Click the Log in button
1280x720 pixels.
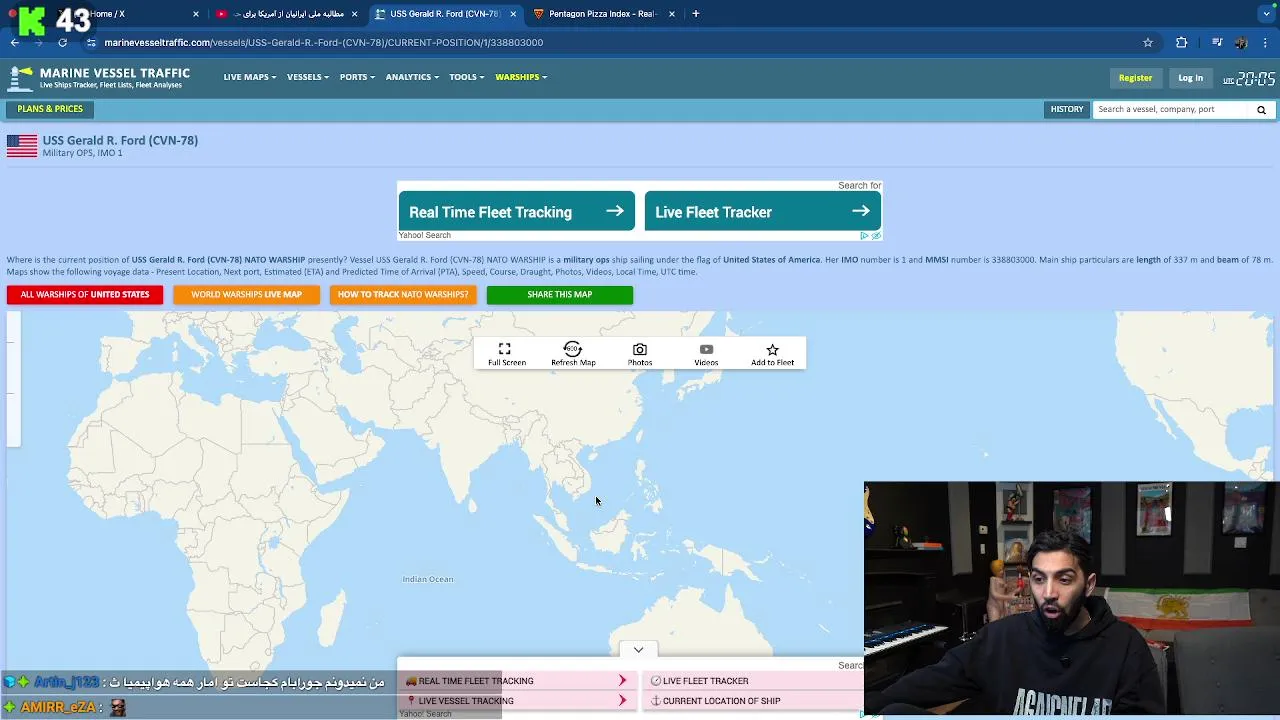tap(1190, 78)
